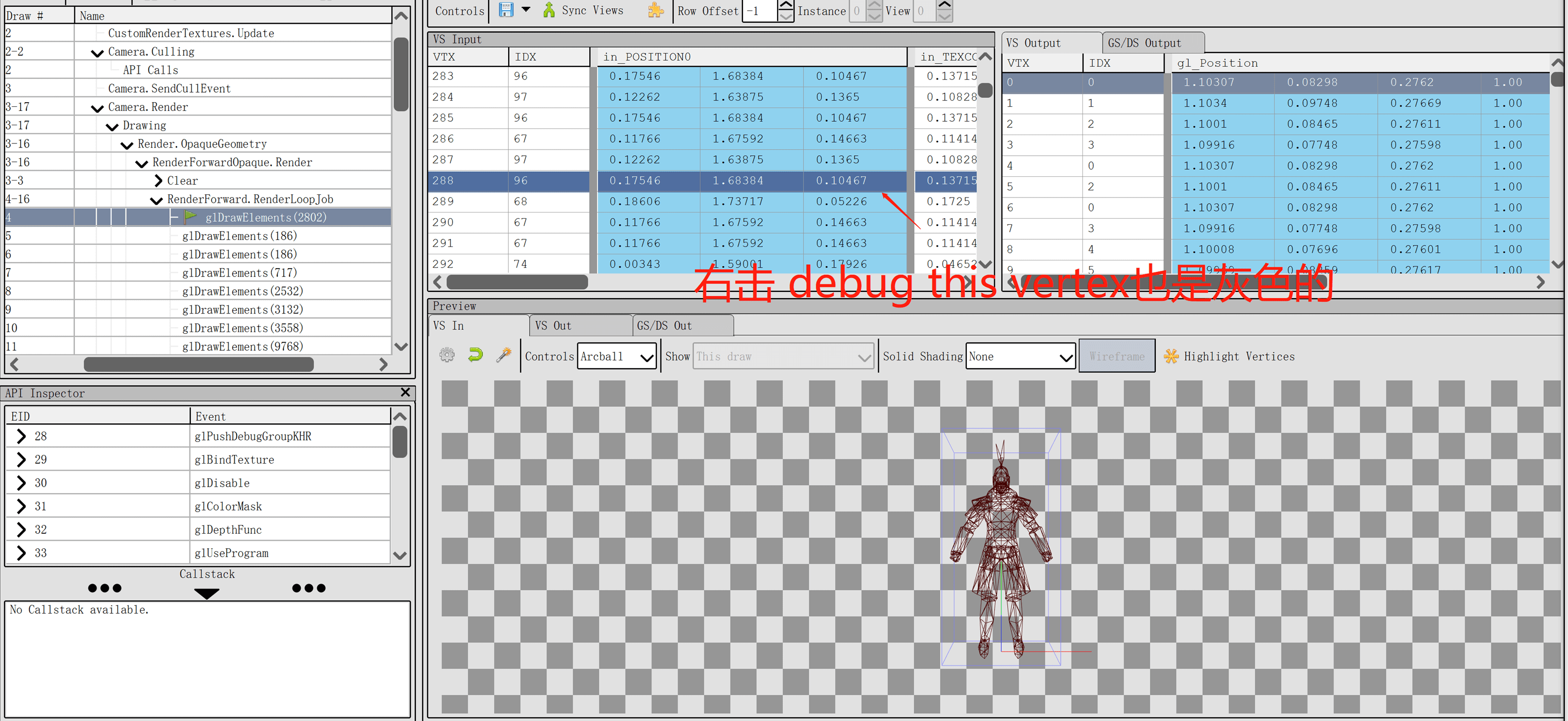Click the green reset camera arrow icon

coord(475,355)
